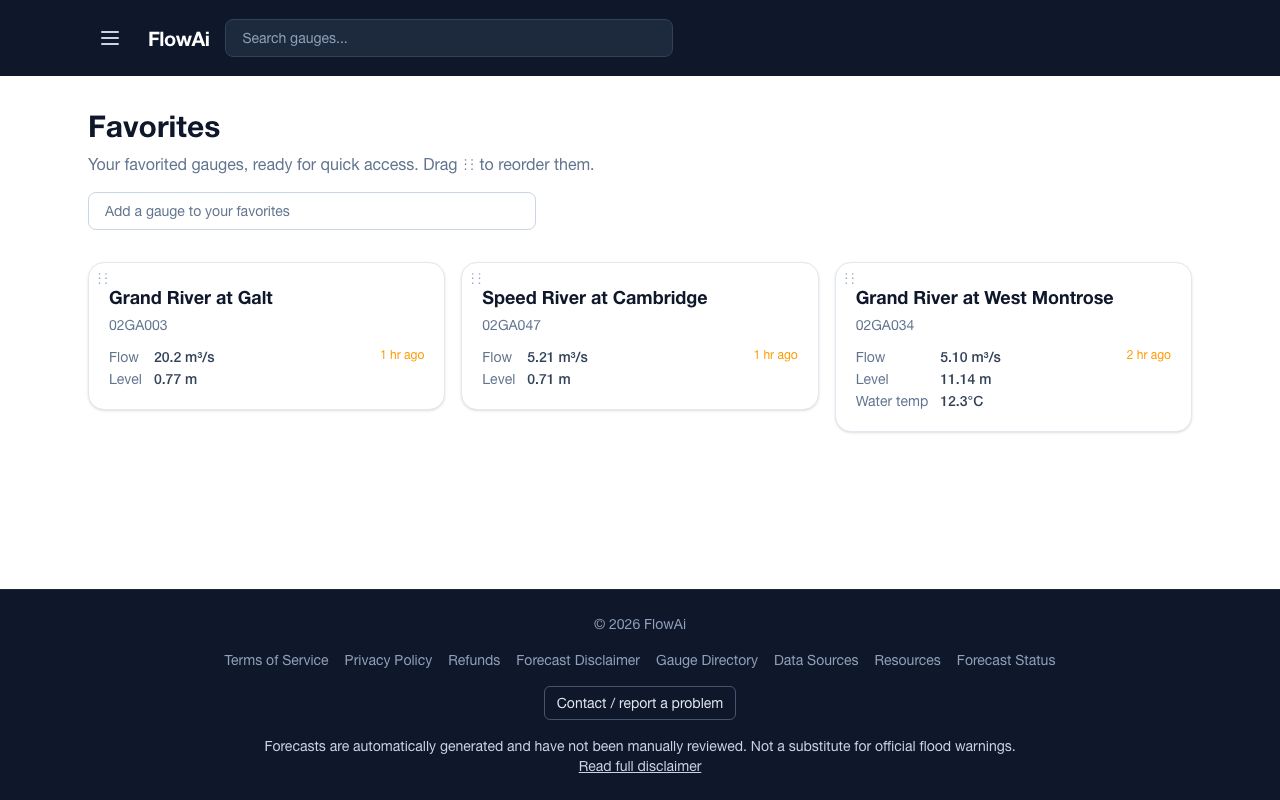Click gauge ID 02GA034
The width and height of the screenshot is (1280, 800).
tap(885, 325)
